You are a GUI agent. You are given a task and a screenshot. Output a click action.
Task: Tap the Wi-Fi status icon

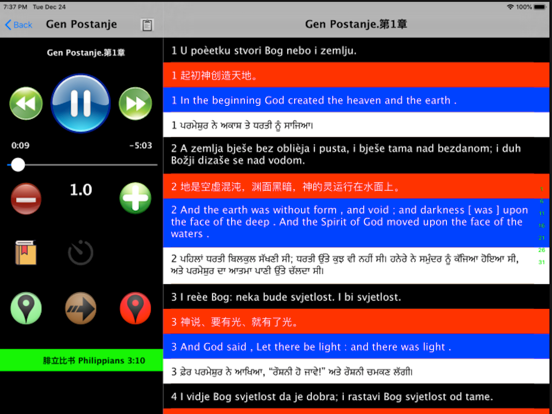(510, 7)
